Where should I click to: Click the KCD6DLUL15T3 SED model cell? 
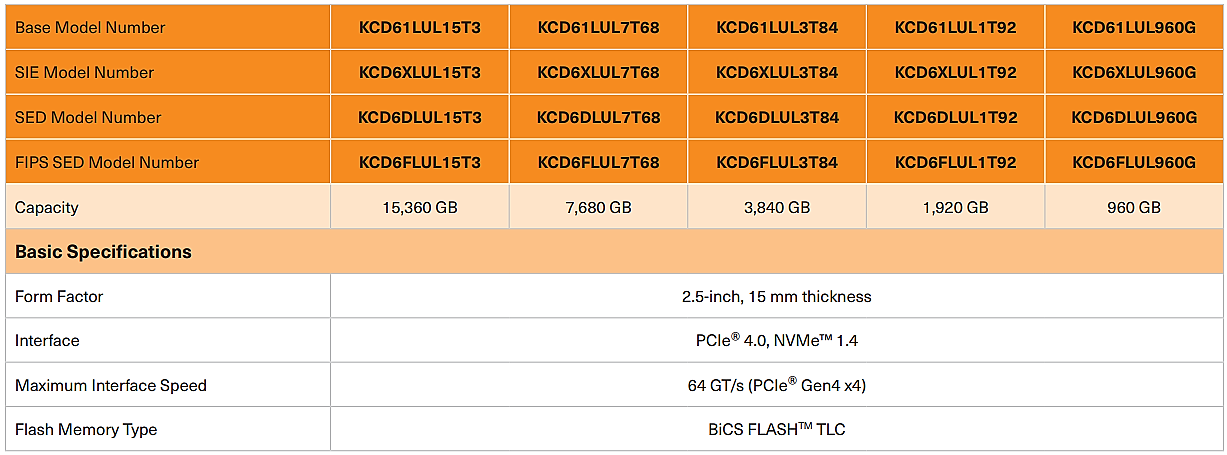[x=420, y=117]
